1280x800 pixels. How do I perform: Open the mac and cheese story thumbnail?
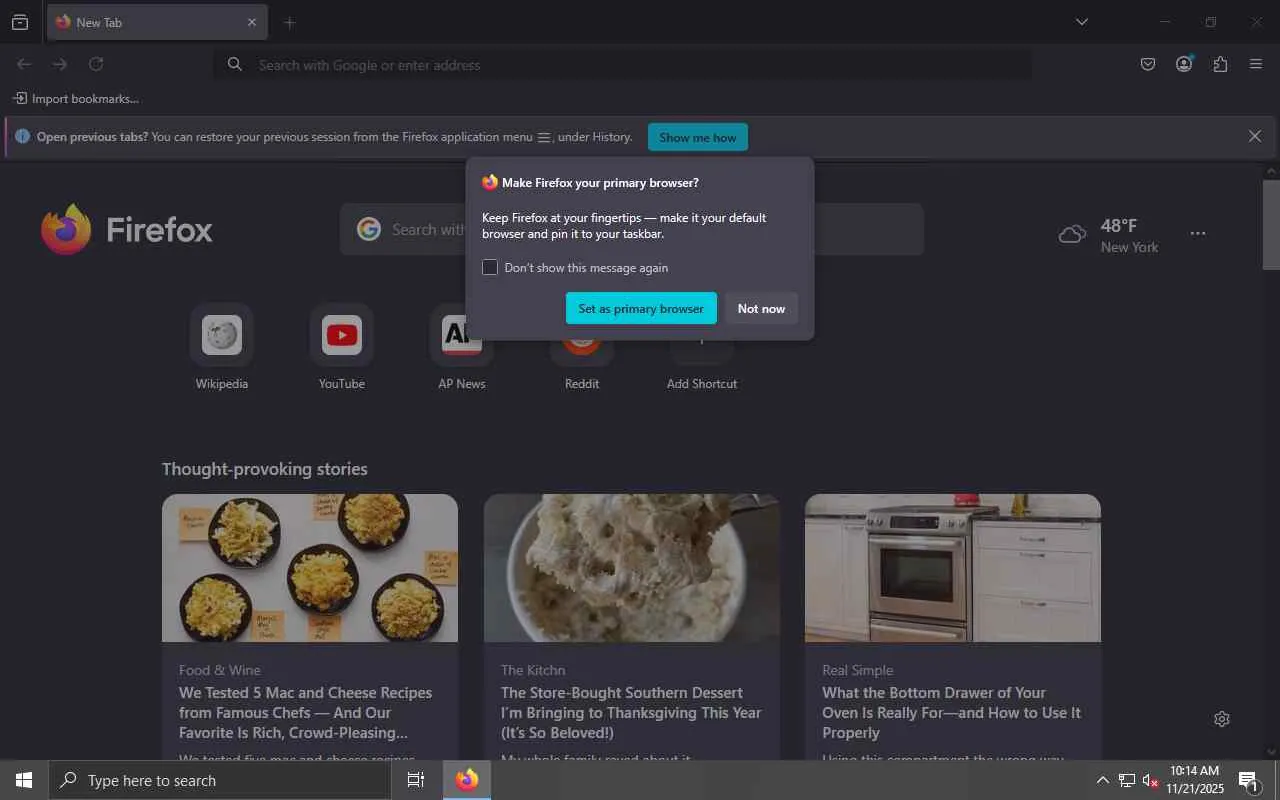[x=310, y=568]
